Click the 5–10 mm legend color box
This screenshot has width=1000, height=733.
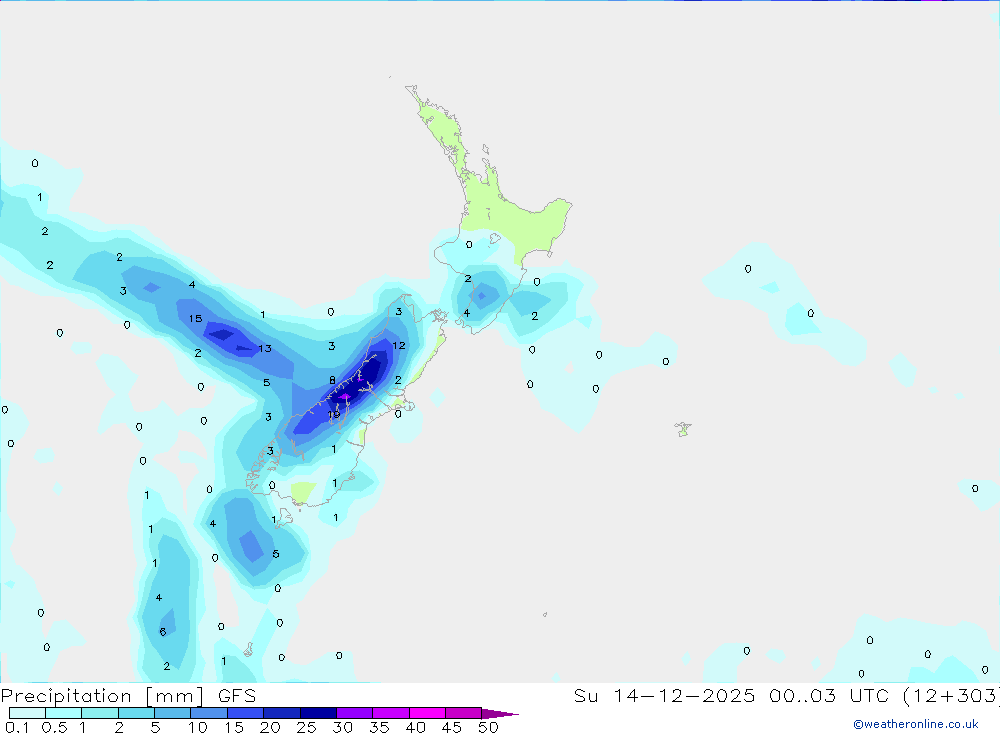tap(173, 713)
